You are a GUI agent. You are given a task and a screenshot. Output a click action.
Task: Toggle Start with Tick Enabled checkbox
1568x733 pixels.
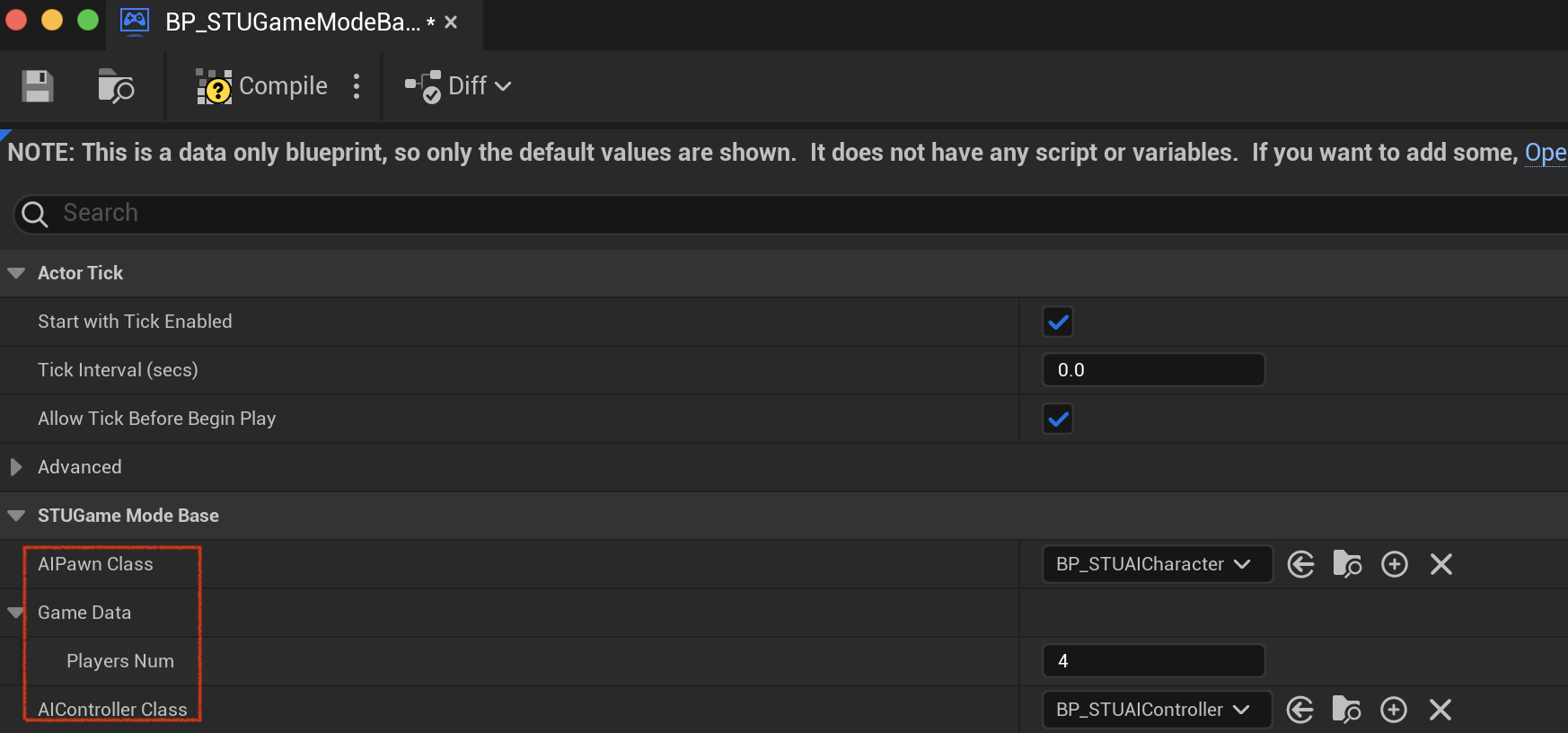pyautogui.click(x=1058, y=322)
